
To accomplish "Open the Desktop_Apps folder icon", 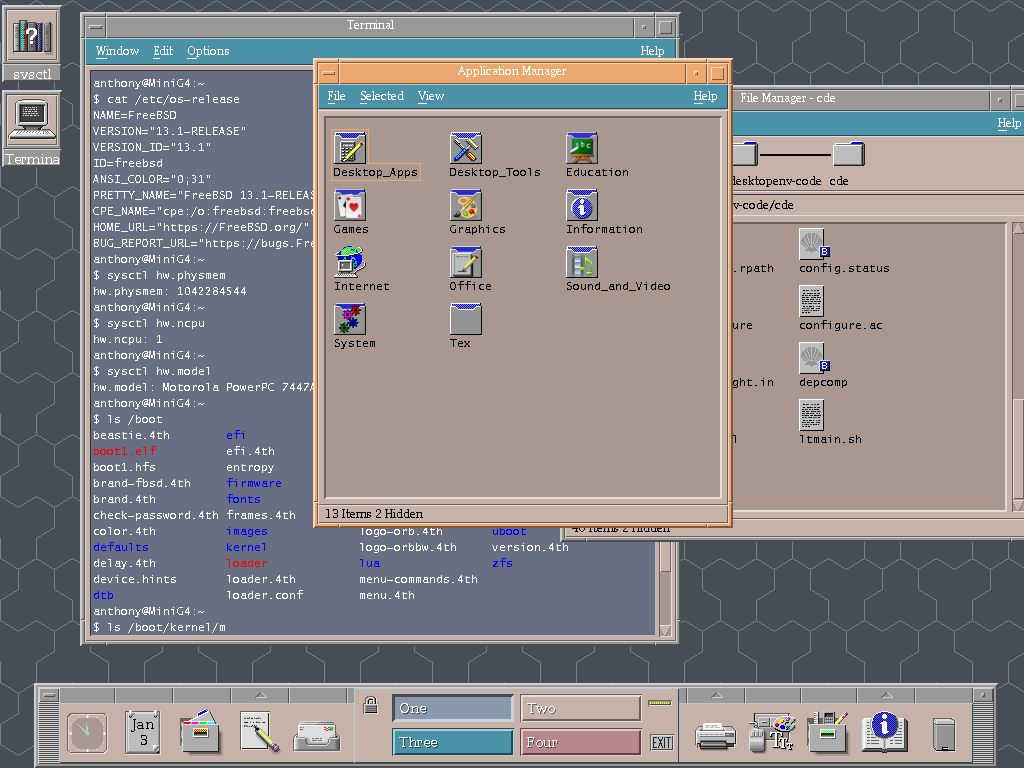I will (x=350, y=148).
